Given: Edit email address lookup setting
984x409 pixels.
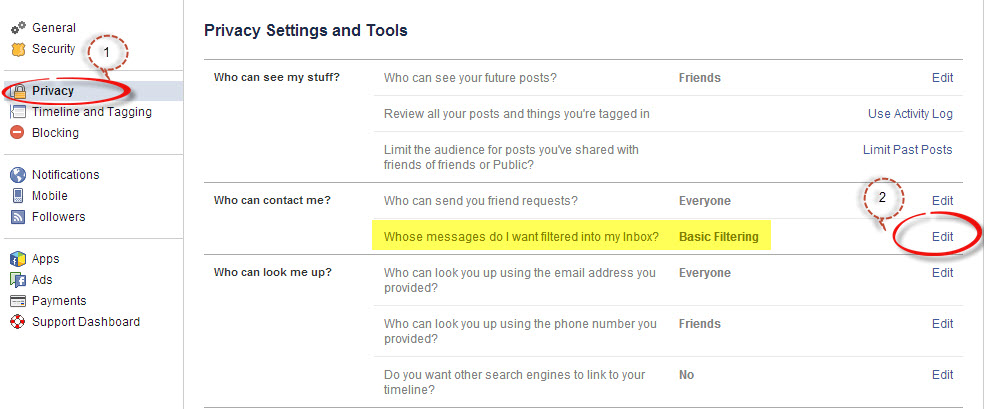Looking at the screenshot, I should [x=942, y=273].
